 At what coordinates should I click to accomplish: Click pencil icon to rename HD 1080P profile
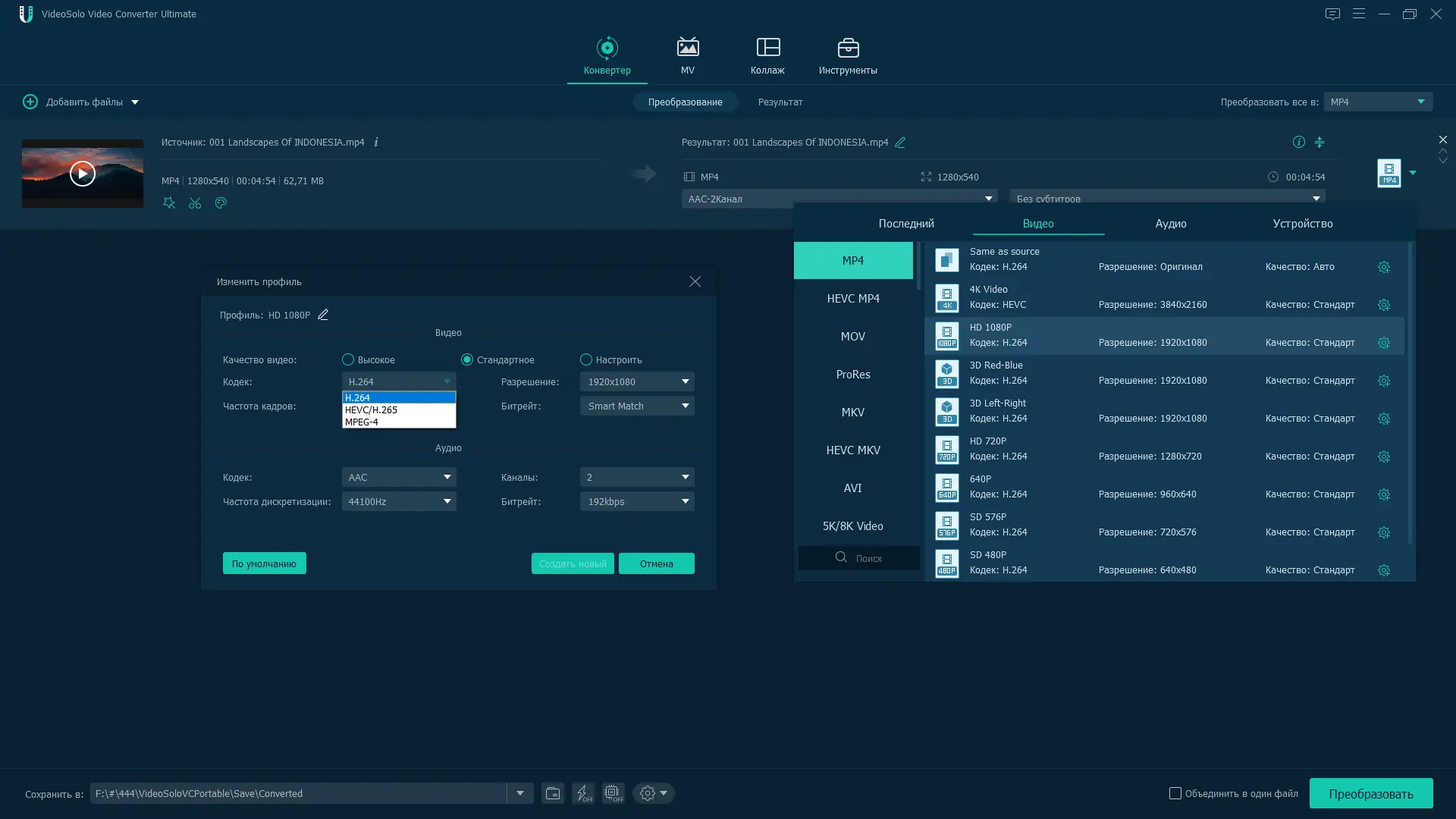[x=323, y=315]
